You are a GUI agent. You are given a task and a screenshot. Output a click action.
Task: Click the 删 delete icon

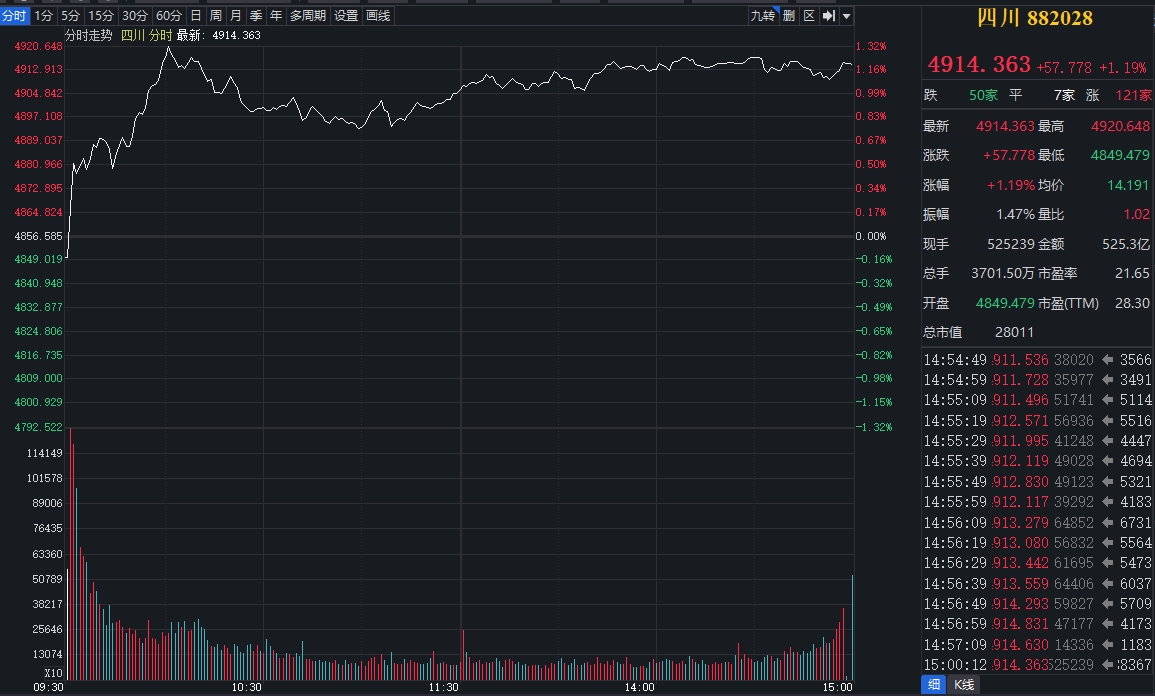789,16
